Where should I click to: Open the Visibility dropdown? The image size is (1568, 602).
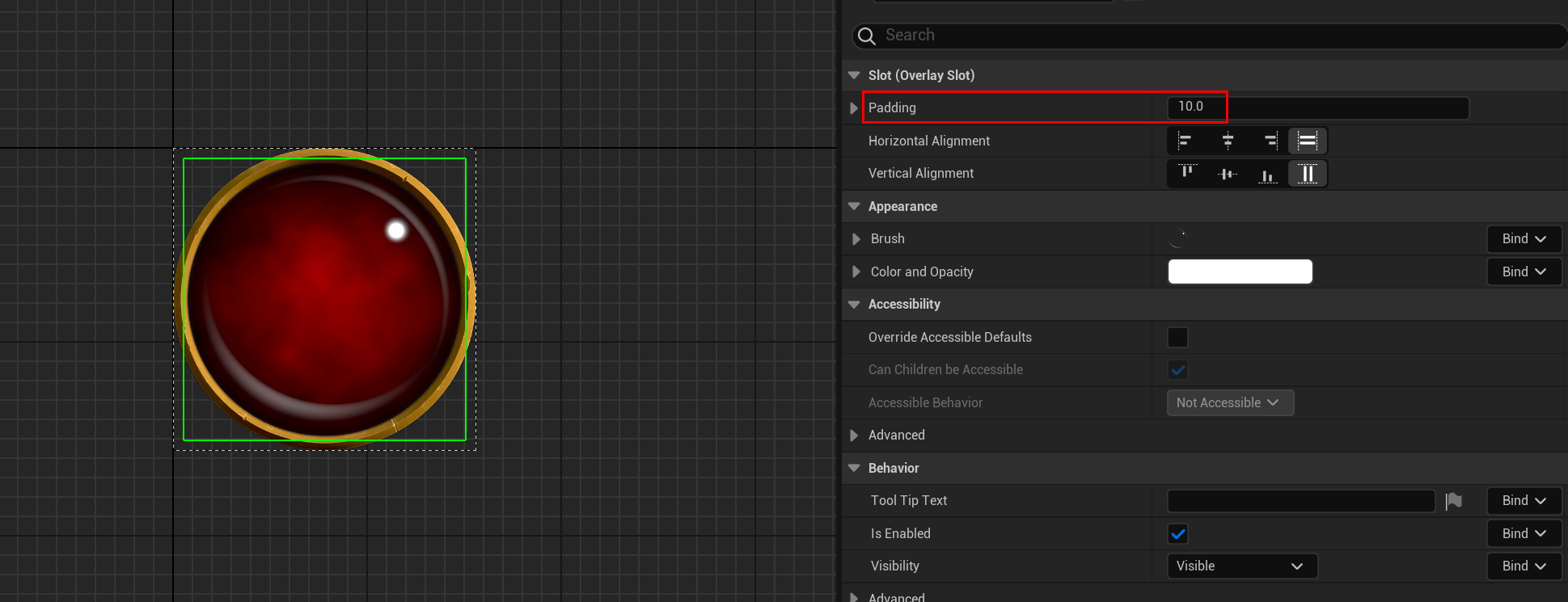(x=1242, y=566)
